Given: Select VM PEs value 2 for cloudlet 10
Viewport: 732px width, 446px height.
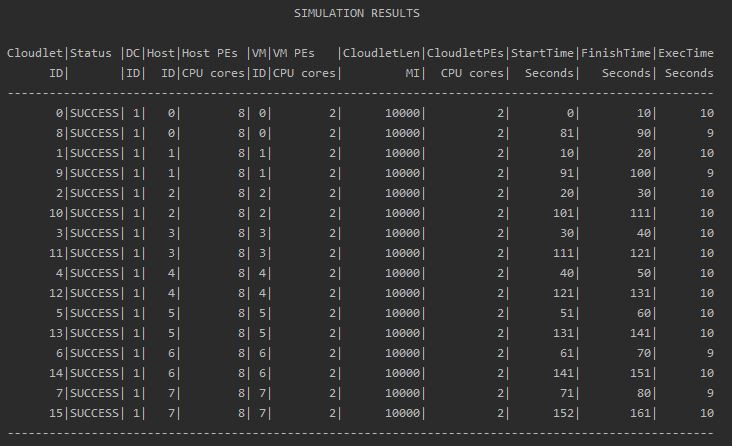Looking at the screenshot, I should (x=332, y=213).
